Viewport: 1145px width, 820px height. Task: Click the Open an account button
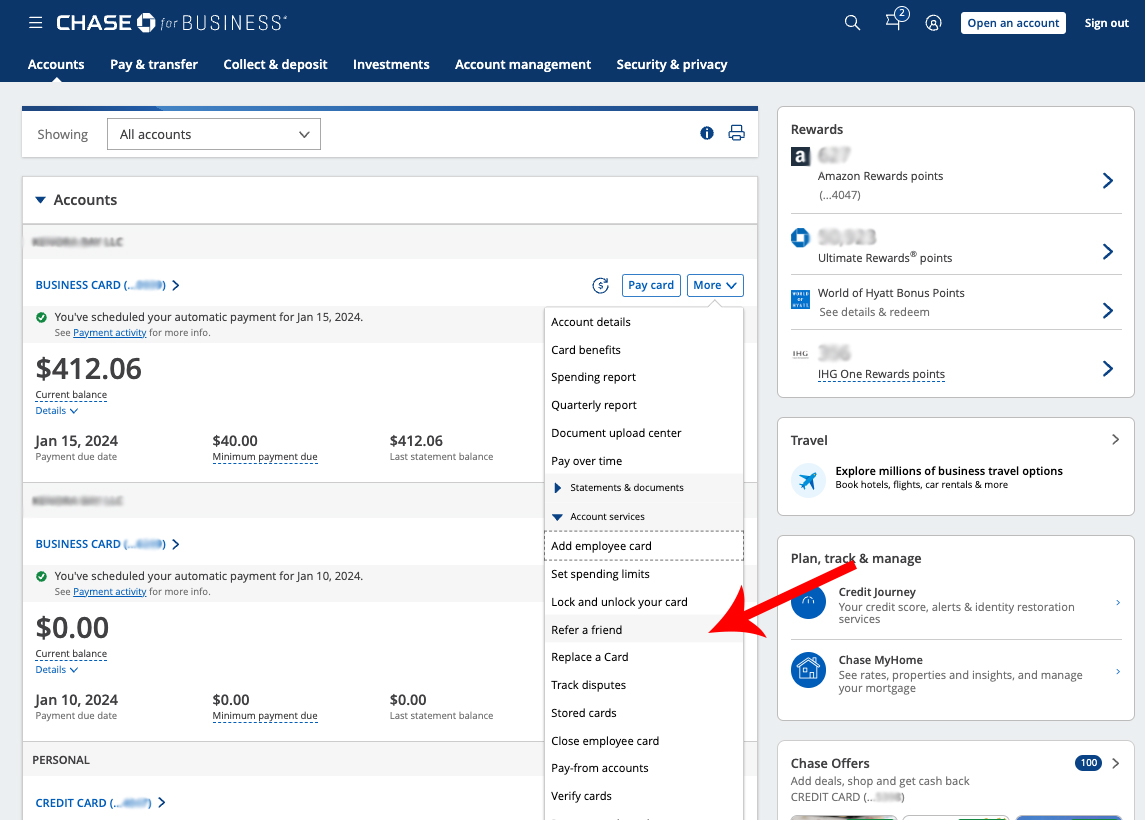1013,23
